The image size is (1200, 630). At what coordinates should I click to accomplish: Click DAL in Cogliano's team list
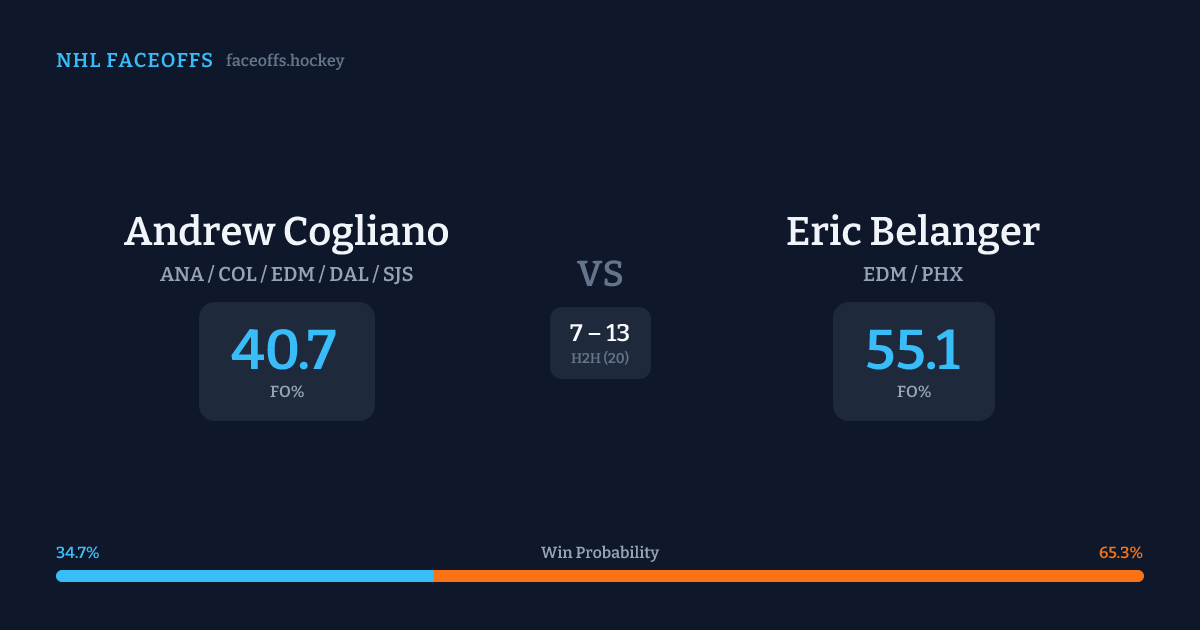tap(348, 274)
